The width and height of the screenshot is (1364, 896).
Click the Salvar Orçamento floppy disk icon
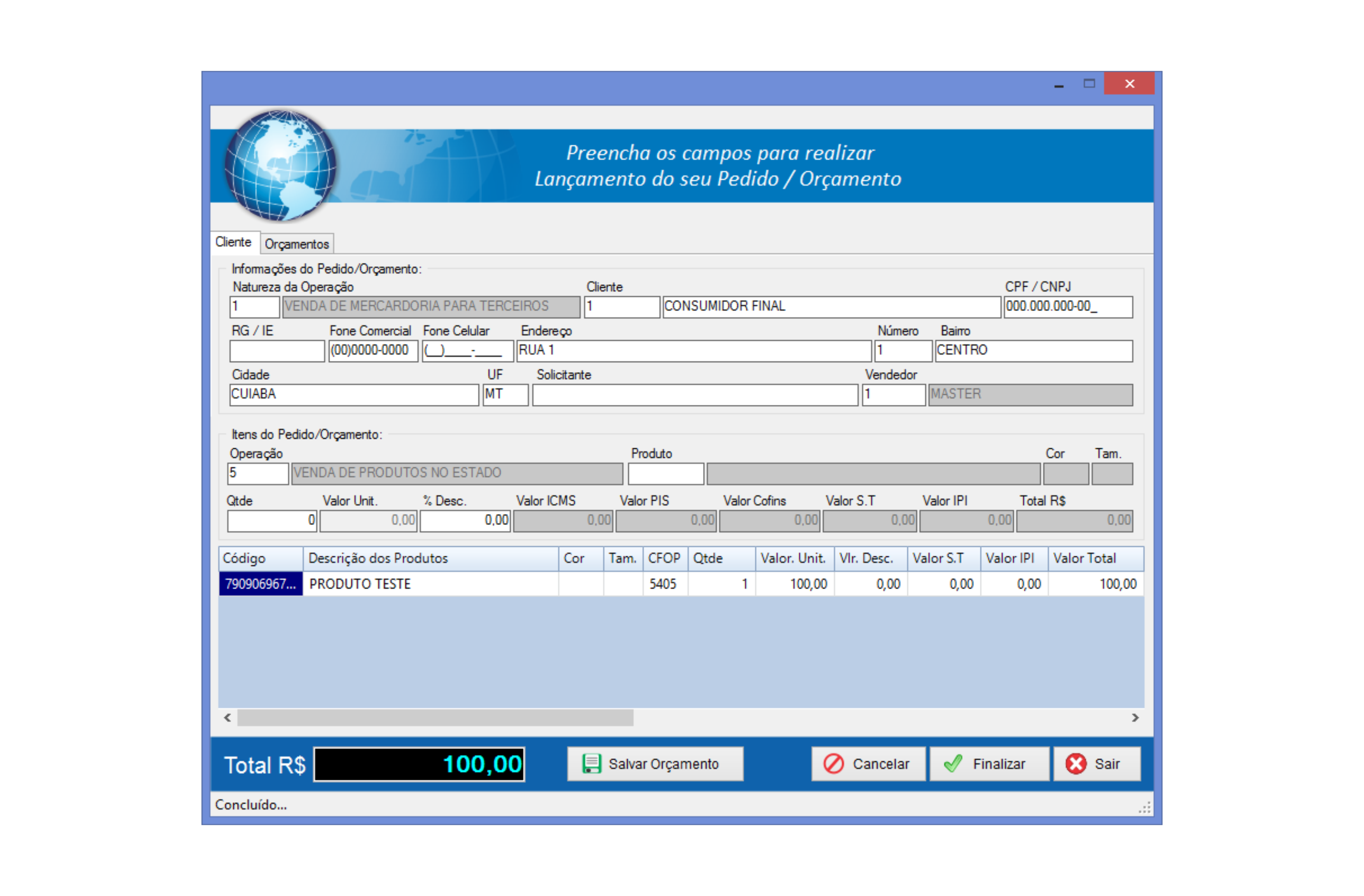591,763
